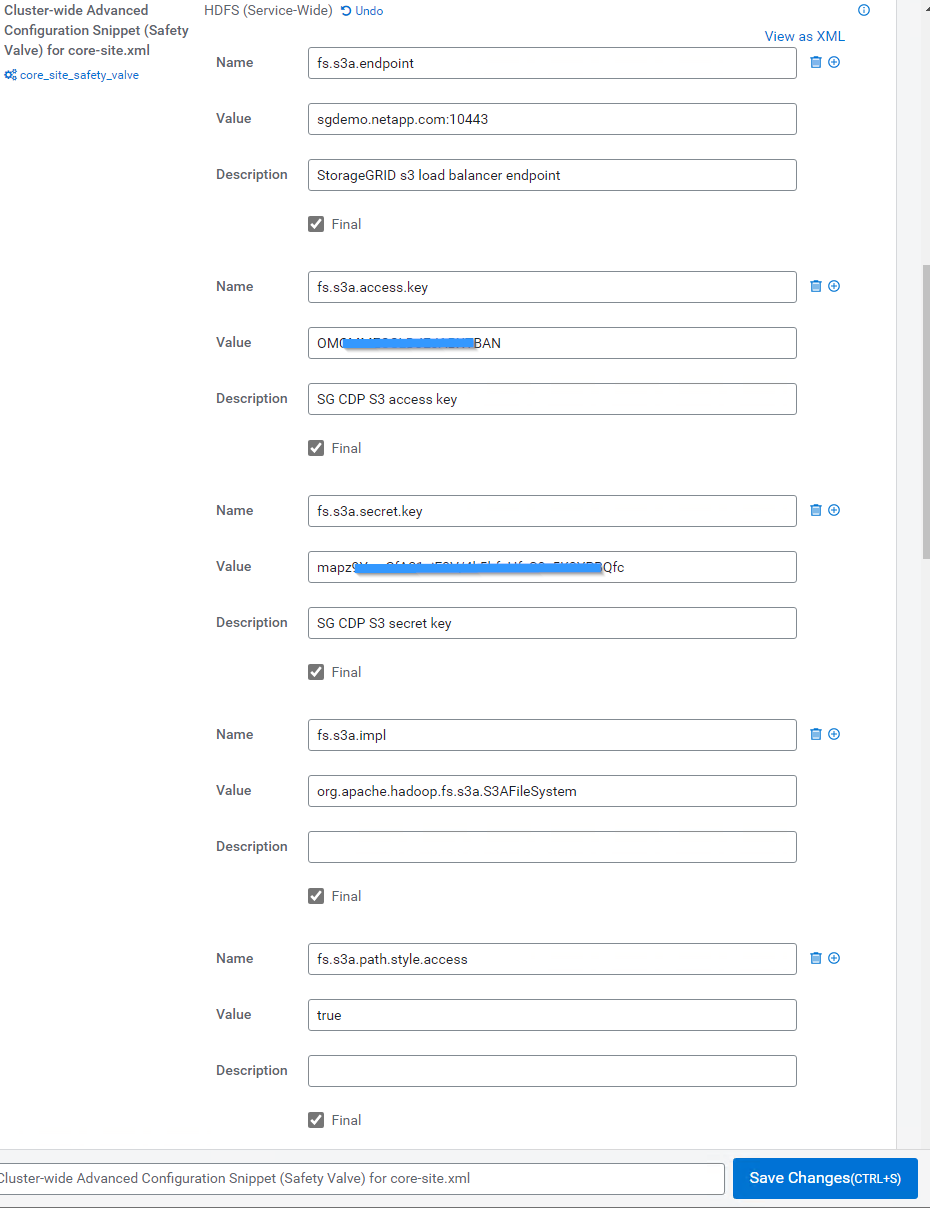Add a property after fs.s3a.endpoint

834,62
